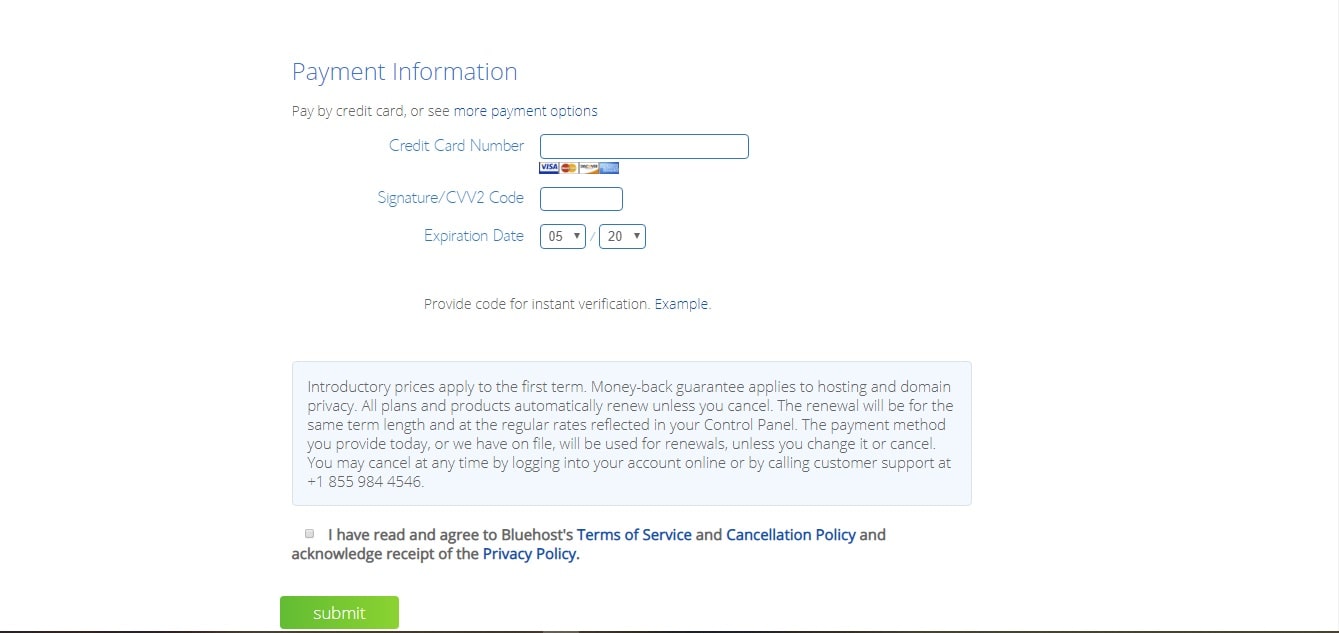Click the Mastercard logo icon
This screenshot has height=633, width=1339.
pos(569,168)
